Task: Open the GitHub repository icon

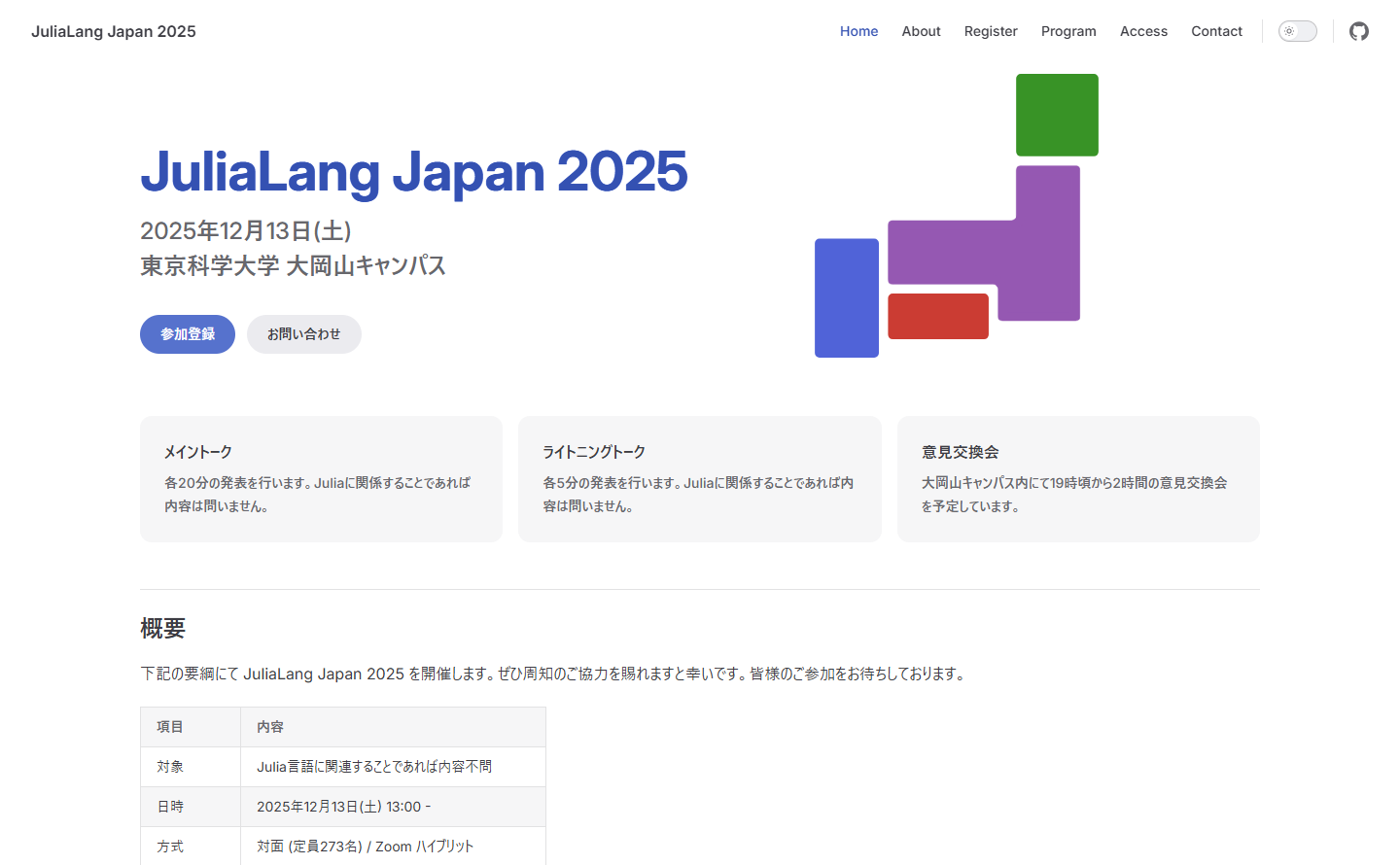Action: pos(1359,31)
